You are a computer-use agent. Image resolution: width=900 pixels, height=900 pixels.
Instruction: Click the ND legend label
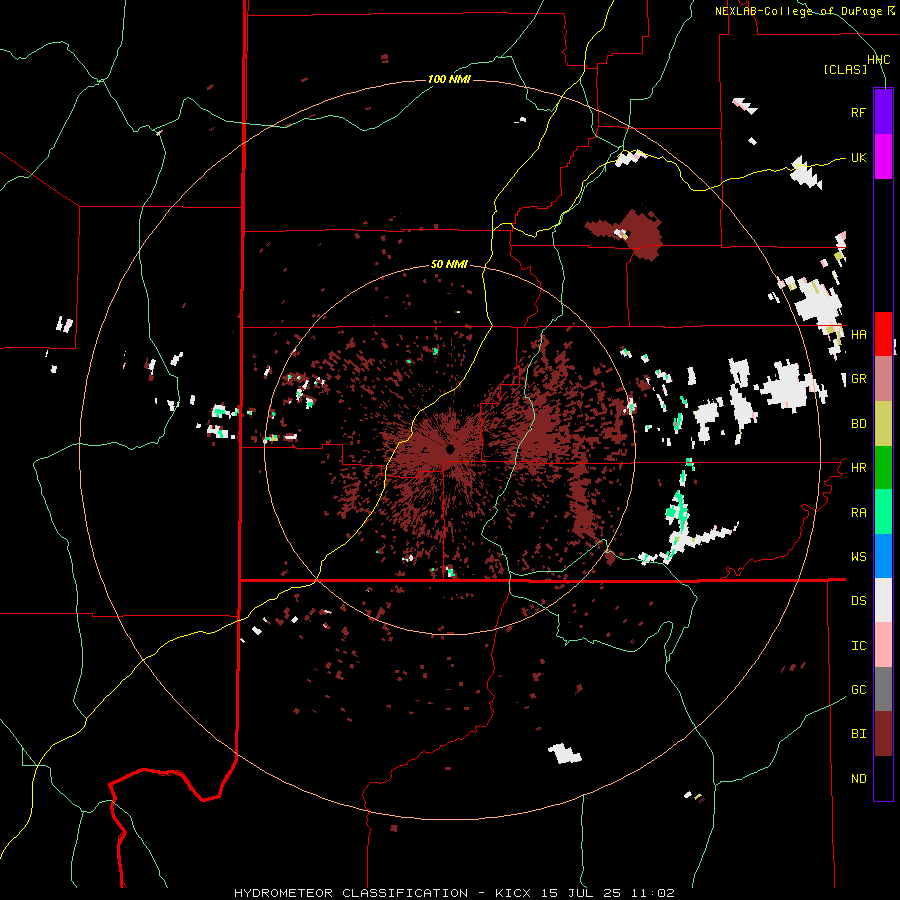[x=858, y=779]
